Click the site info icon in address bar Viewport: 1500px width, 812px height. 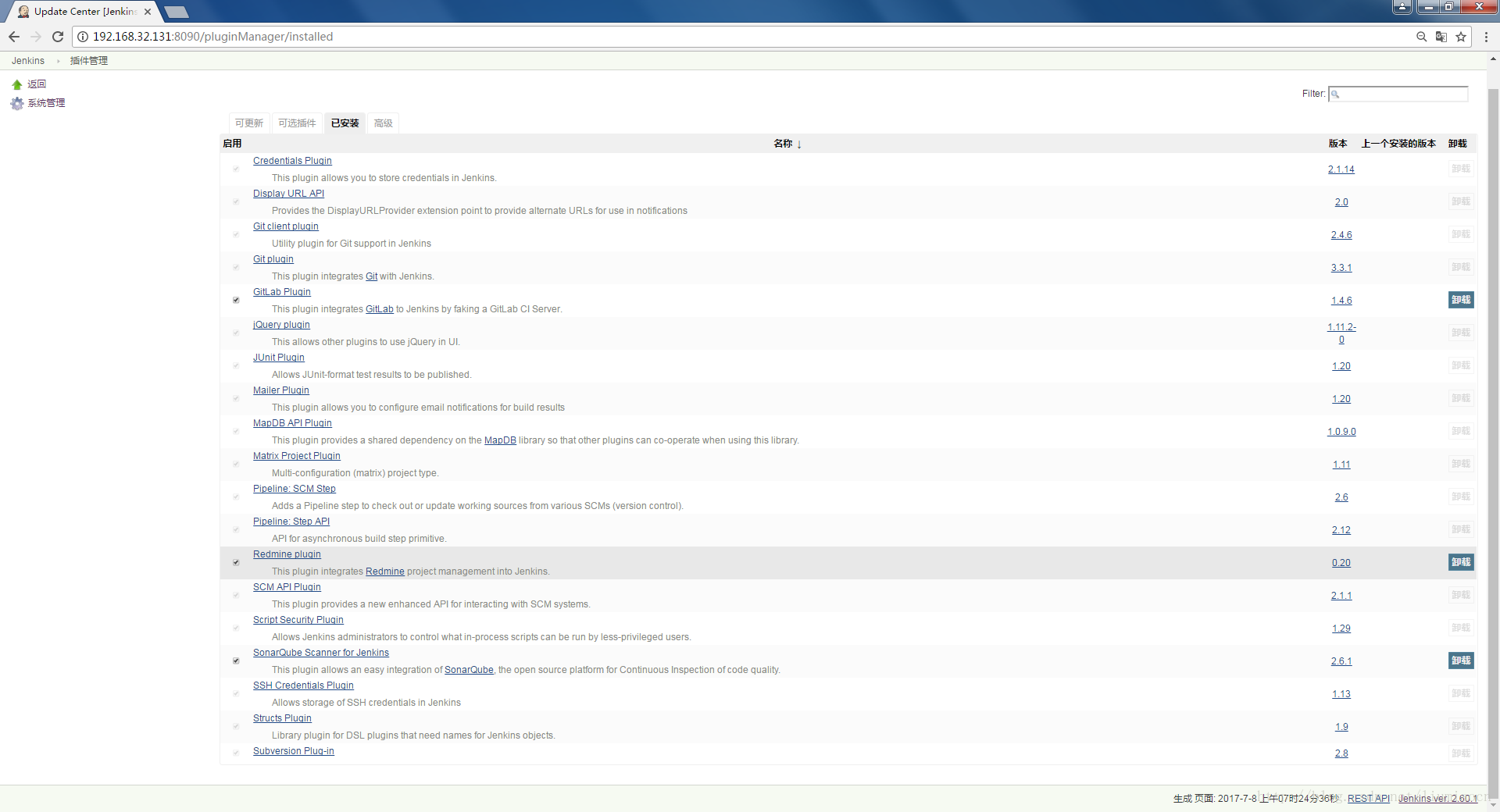[x=82, y=37]
